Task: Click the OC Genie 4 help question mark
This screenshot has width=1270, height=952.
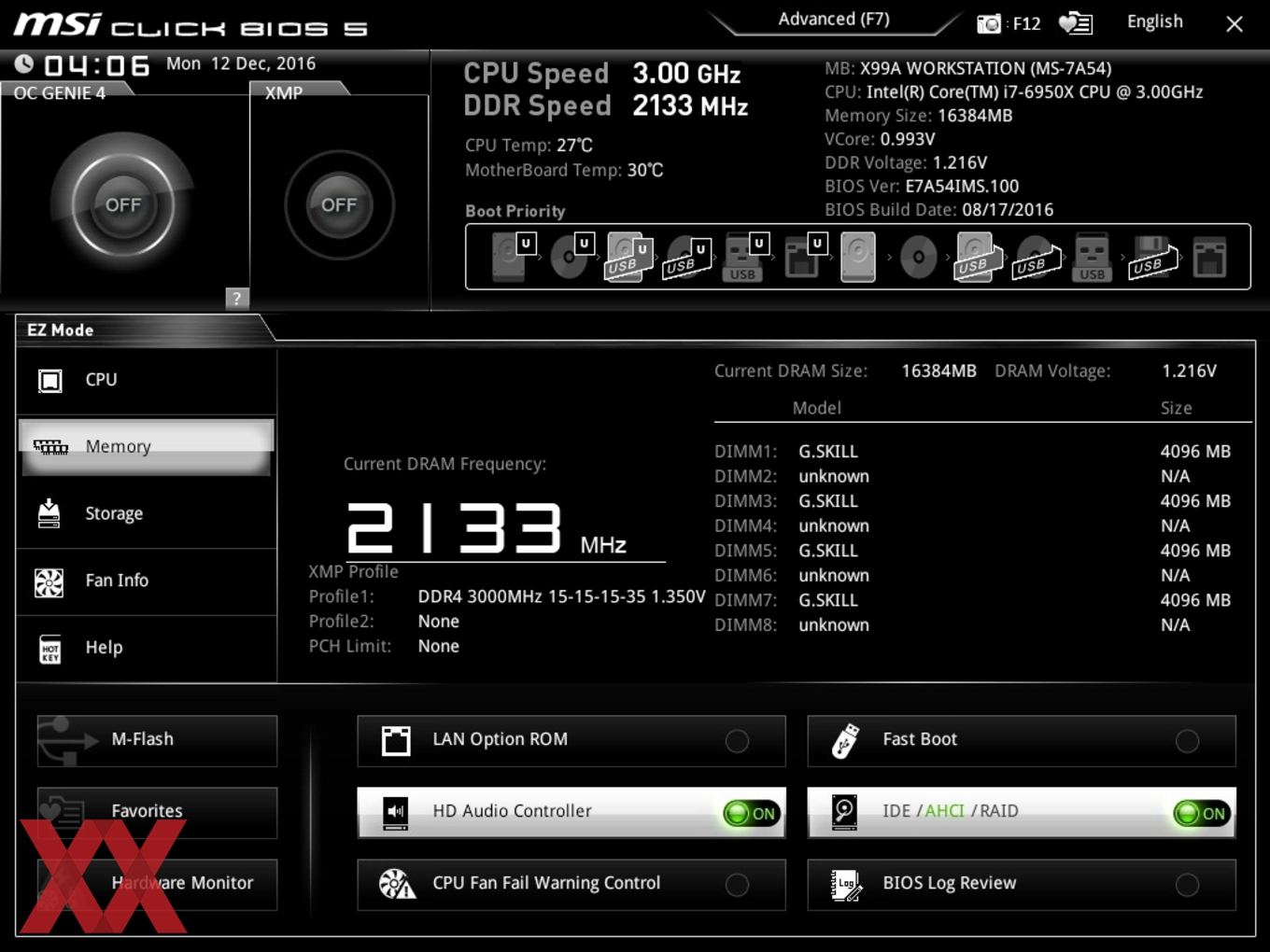Action: (x=237, y=298)
